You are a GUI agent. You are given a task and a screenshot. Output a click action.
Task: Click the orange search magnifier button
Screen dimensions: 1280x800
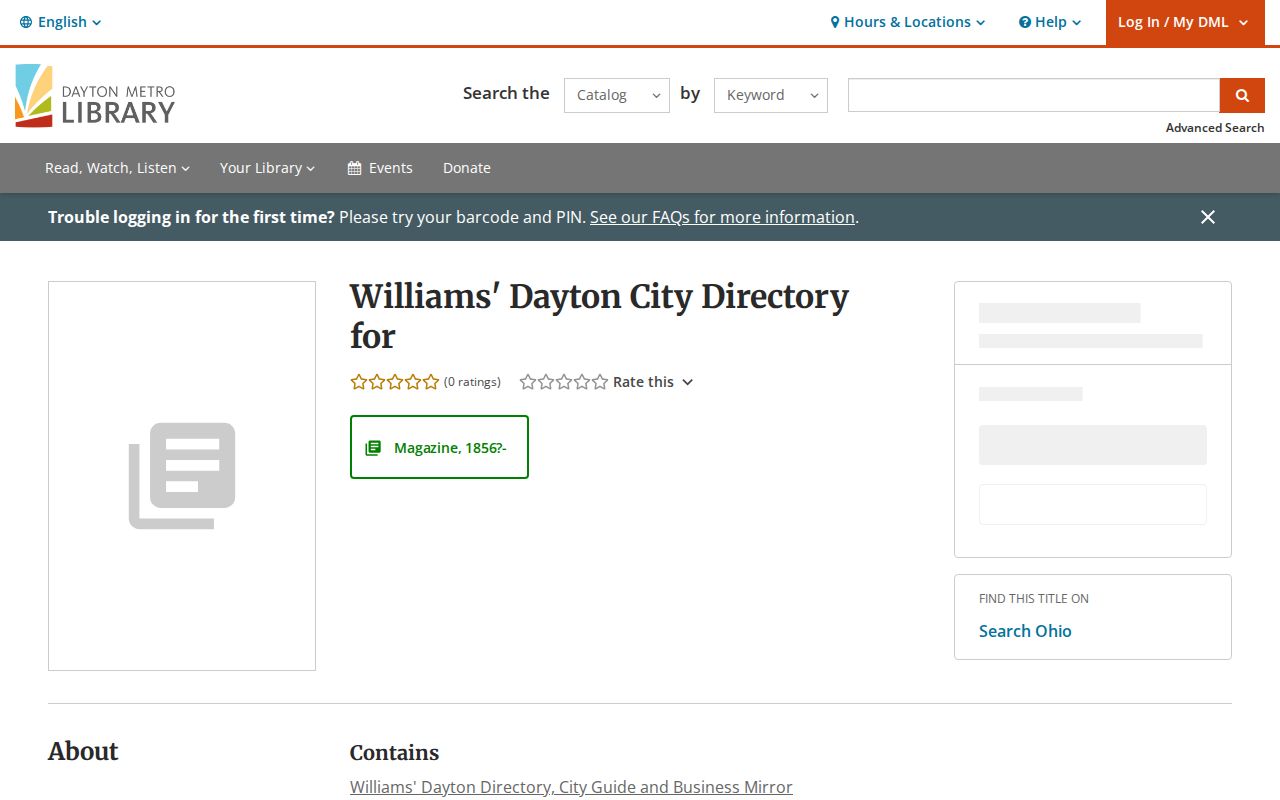(x=1241, y=95)
